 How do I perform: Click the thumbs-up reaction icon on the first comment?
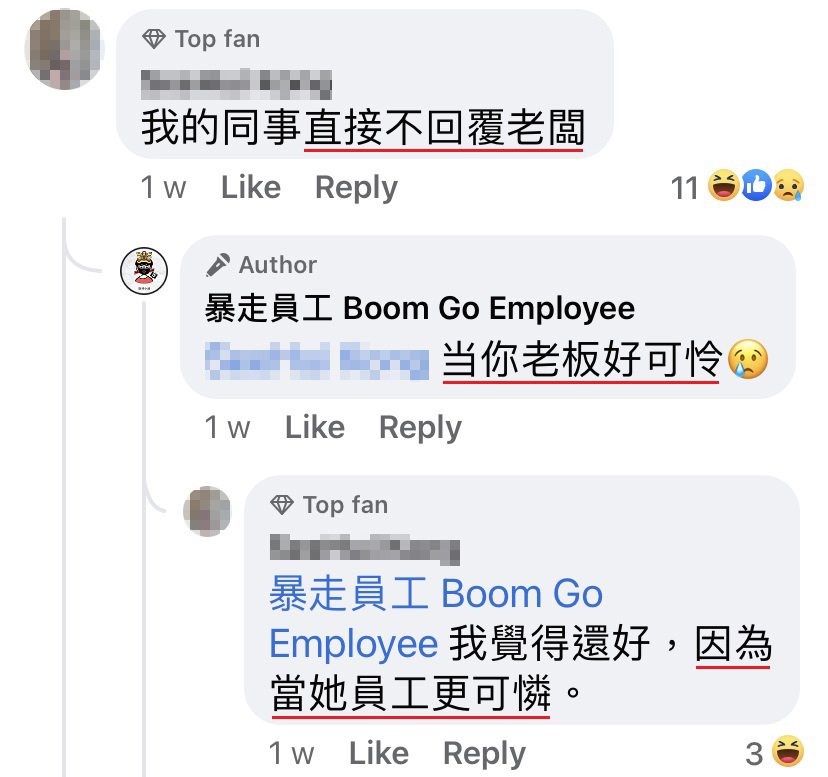pyautogui.click(x=756, y=185)
